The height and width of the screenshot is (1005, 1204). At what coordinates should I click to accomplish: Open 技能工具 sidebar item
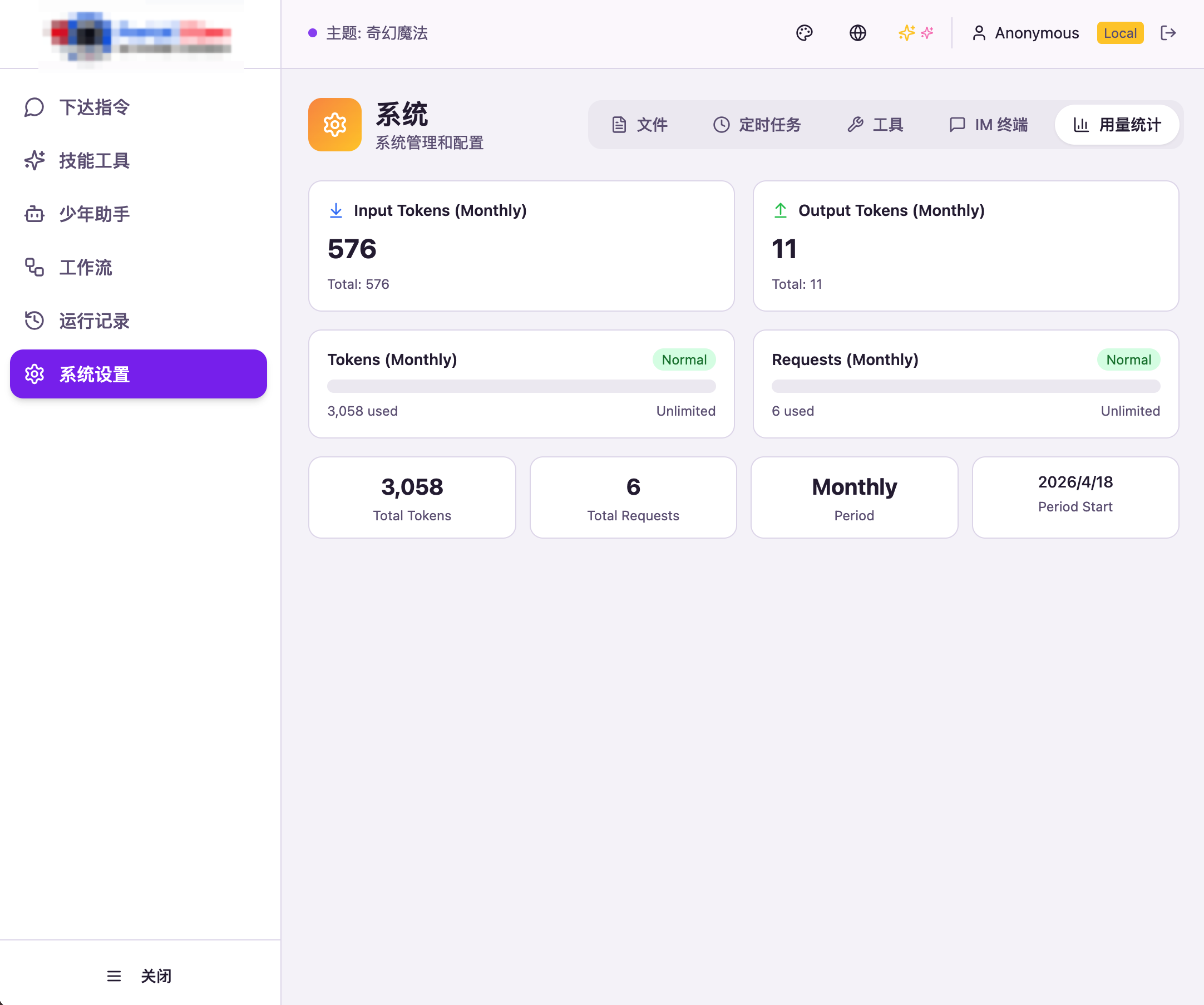[95, 160]
